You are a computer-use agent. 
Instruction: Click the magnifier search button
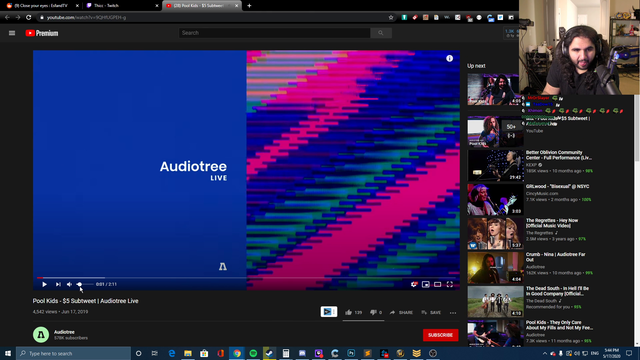coord(381,33)
